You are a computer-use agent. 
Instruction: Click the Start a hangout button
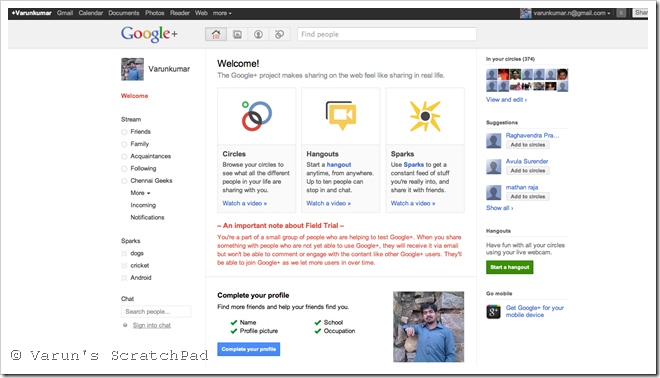[x=509, y=267]
